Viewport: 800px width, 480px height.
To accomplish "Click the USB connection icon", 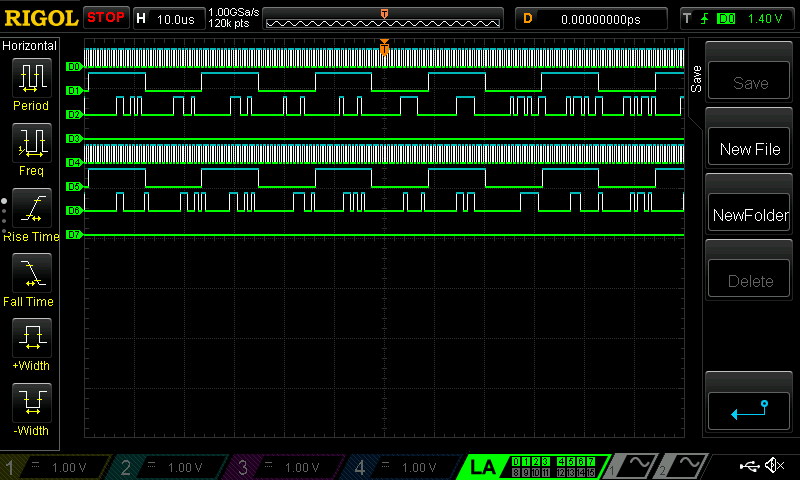I will pyautogui.click(x=750, y=466).
